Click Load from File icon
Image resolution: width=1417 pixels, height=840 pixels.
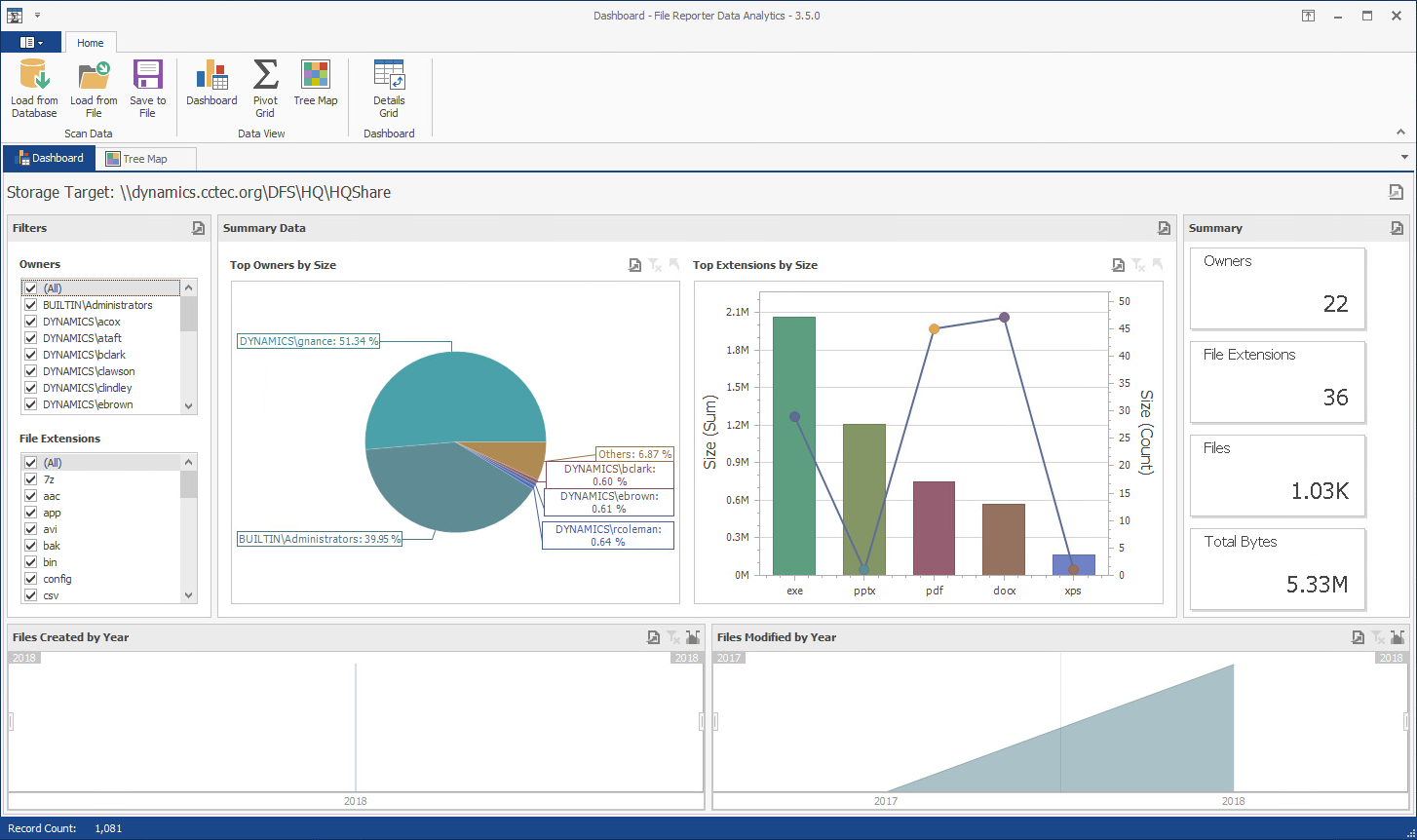coord(94,76)
